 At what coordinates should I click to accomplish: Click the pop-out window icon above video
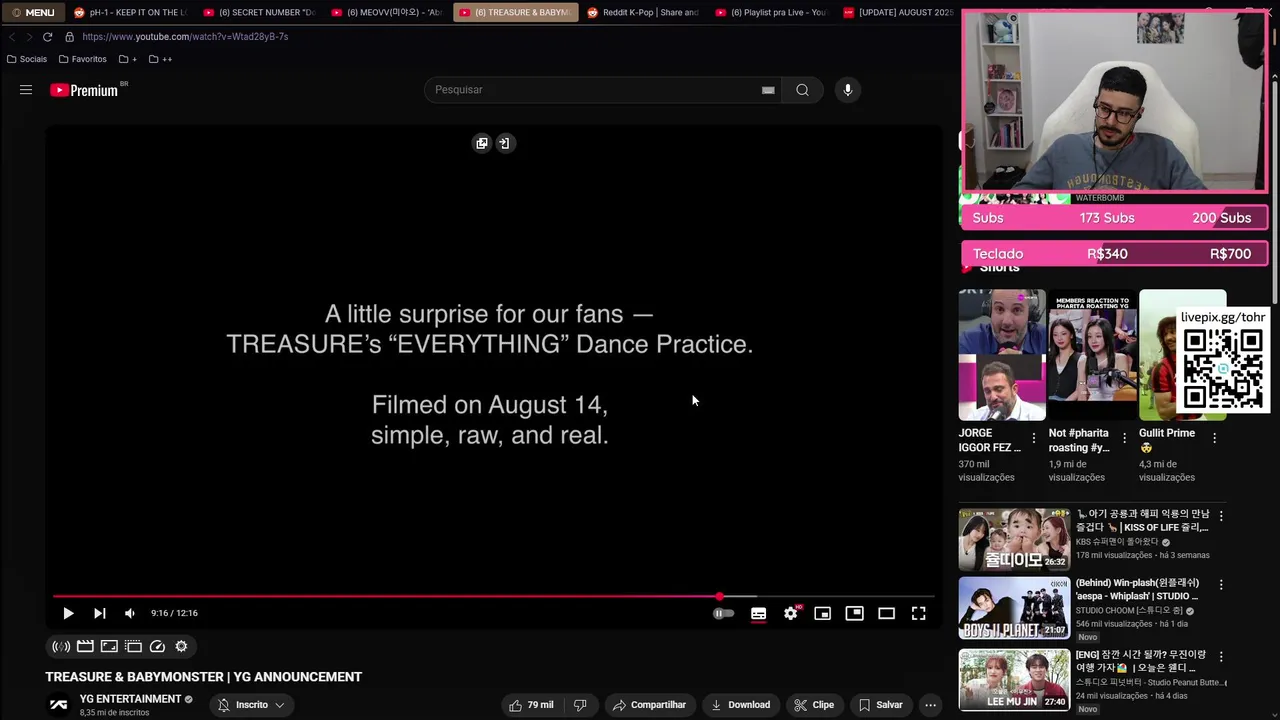click(482, 143)
